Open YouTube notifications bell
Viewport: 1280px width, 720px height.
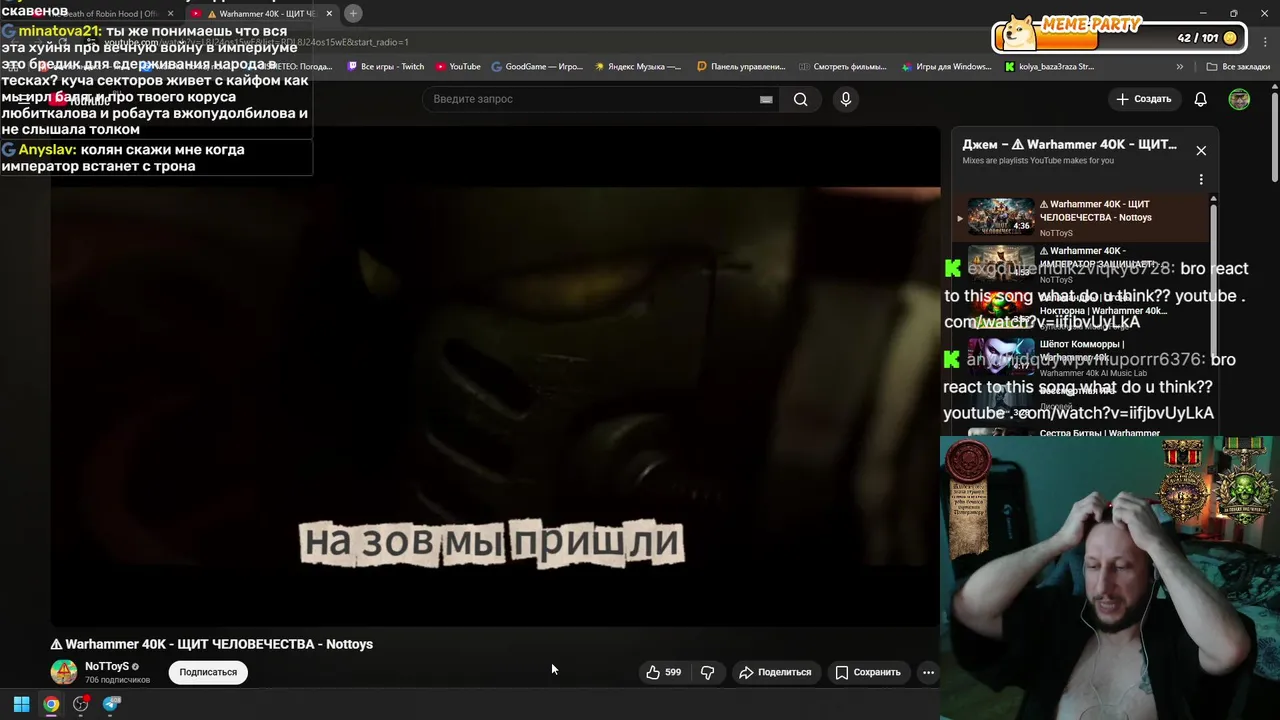1200,99
